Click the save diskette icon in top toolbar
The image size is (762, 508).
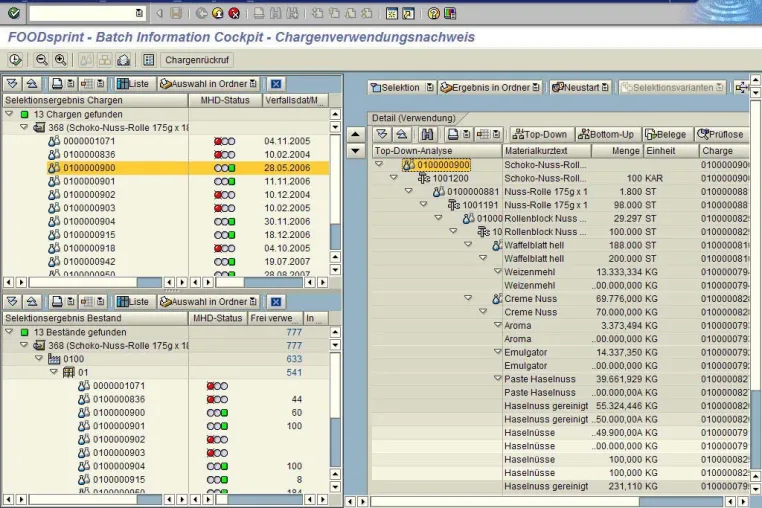point(176,14)
